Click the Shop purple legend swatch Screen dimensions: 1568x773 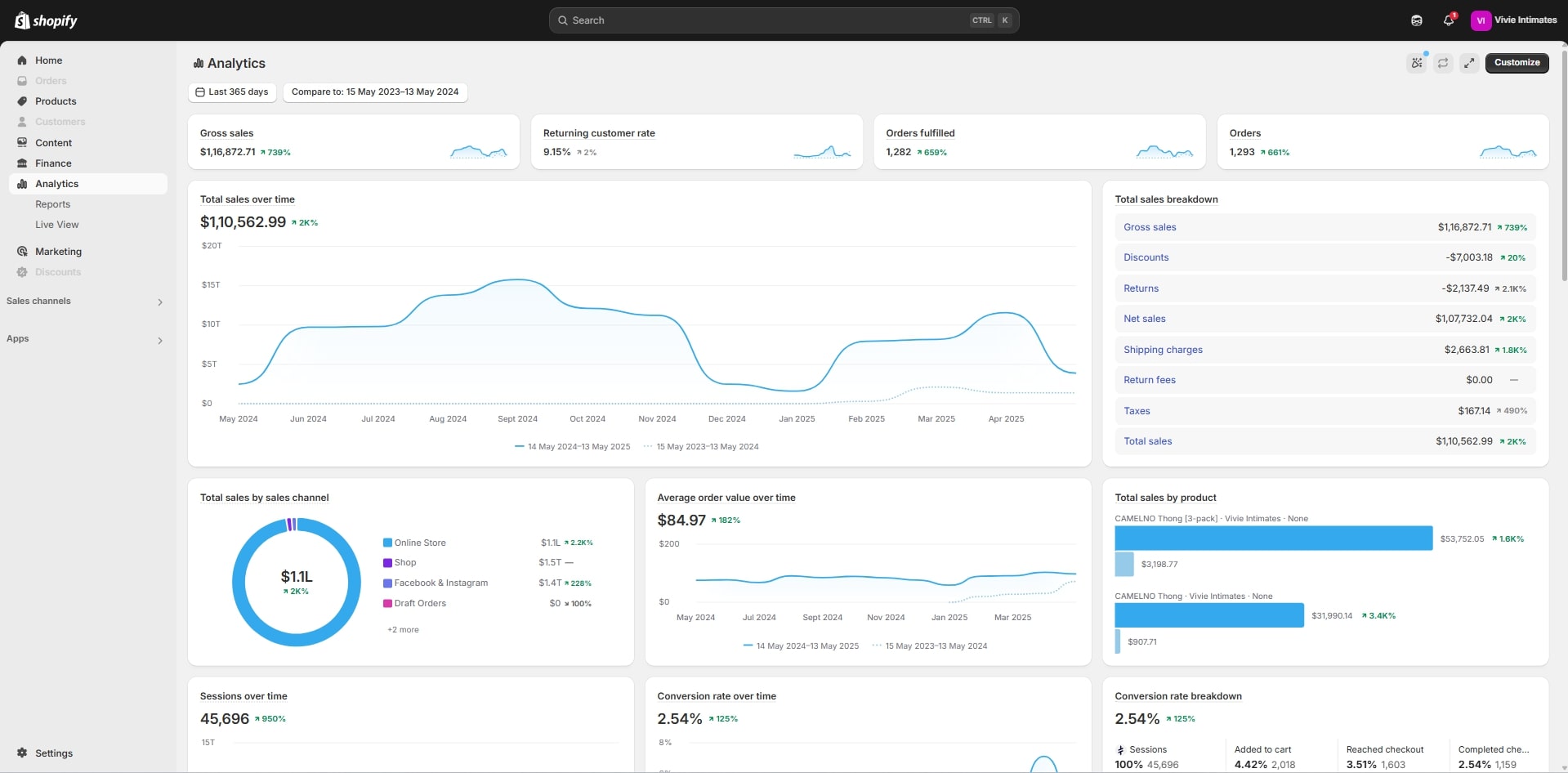[x=387, y=563]
